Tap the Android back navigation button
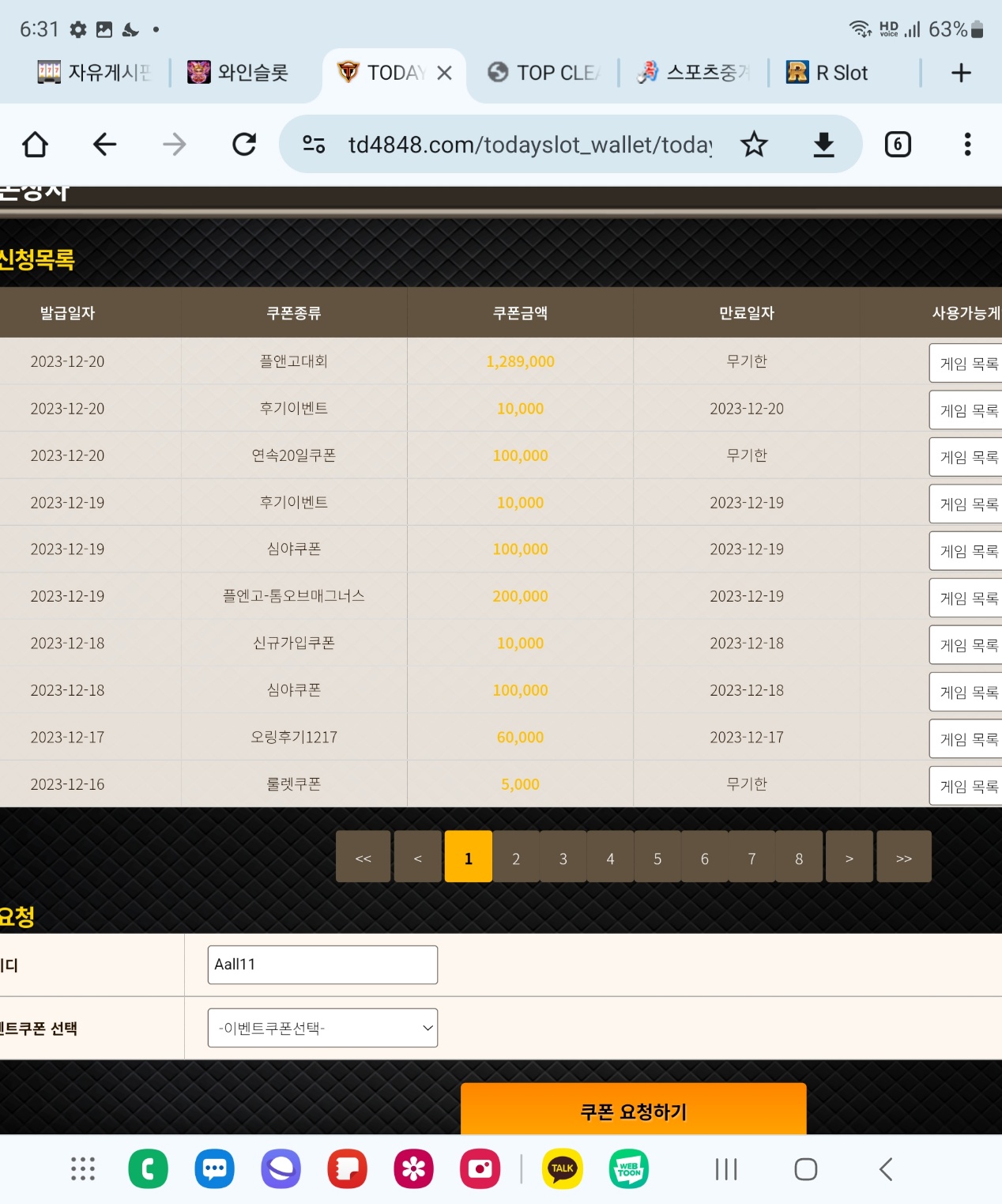Image resolution: width=1002 pixels, height=1204 pixels. (886, 1169)
